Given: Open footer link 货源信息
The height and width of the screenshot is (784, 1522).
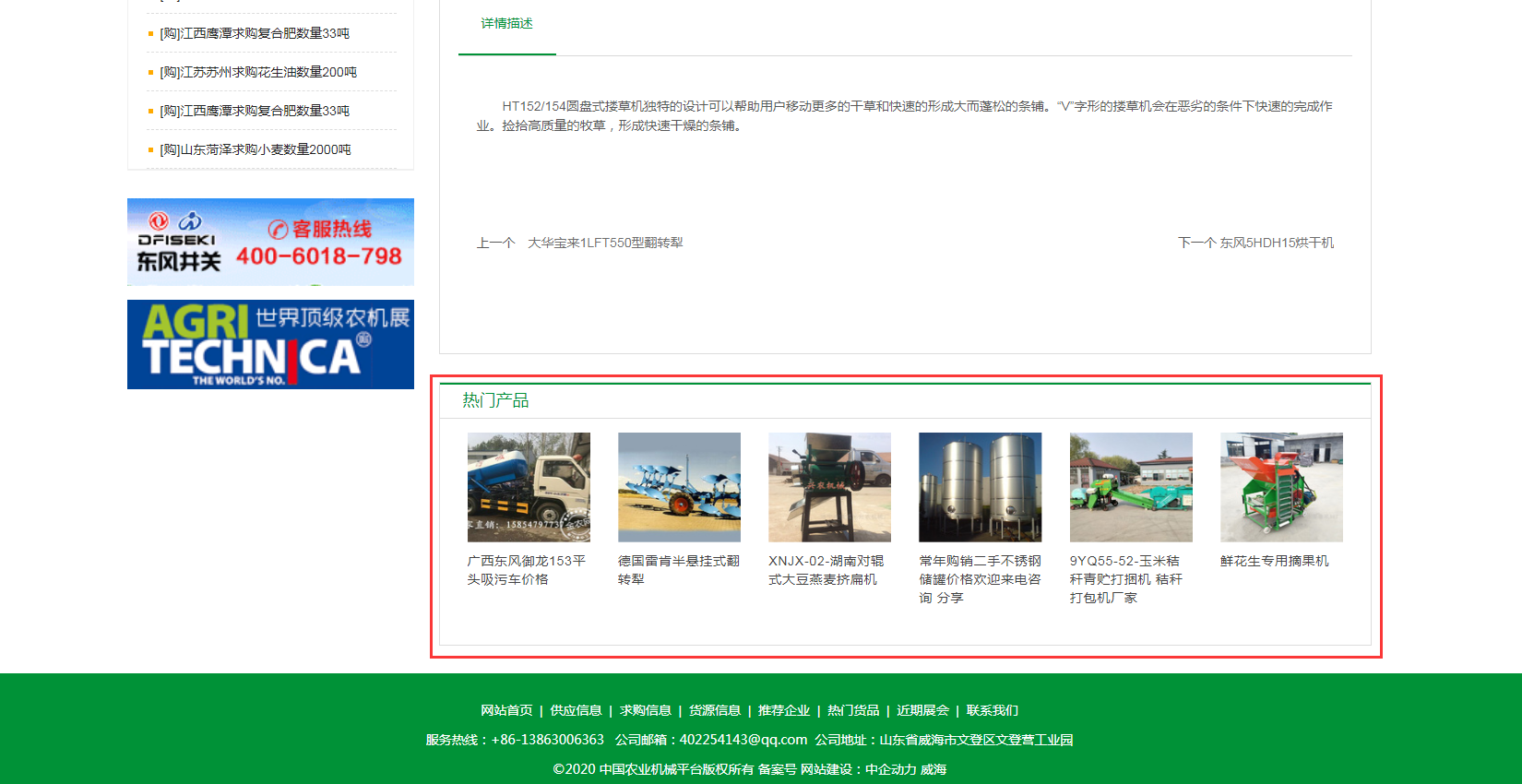Looking at the screenshot, I should (715, 710).
